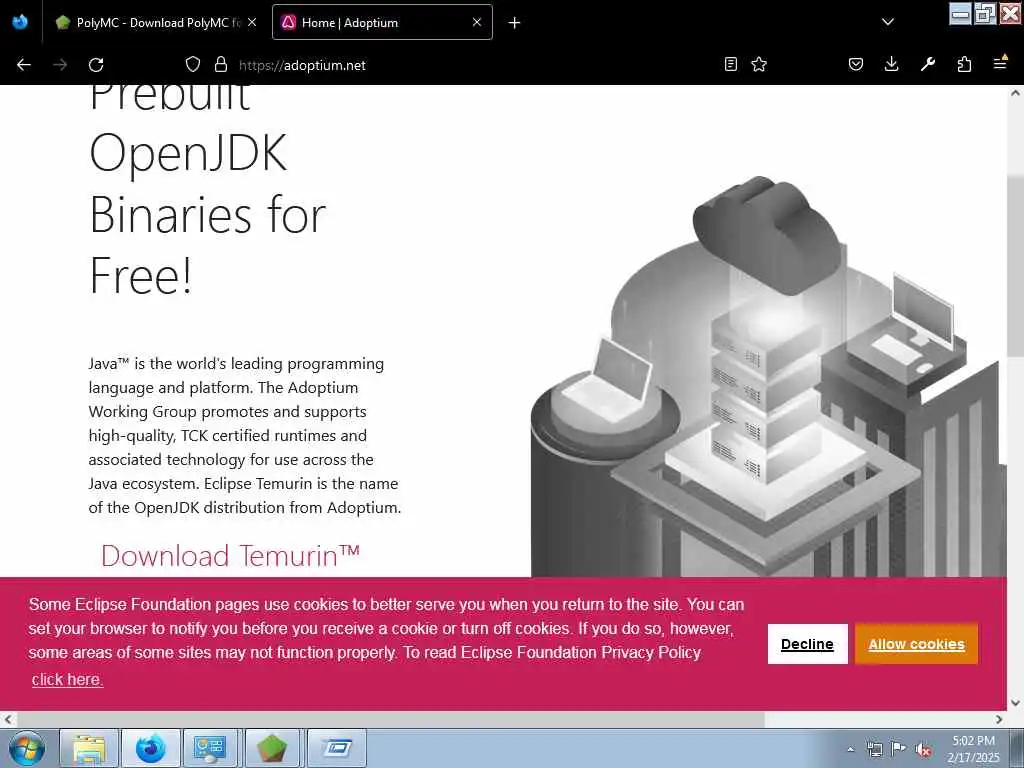Toggle reader view in the address bar
Image resolution: width=1024 pixels, height=768 pixels.
731,64
